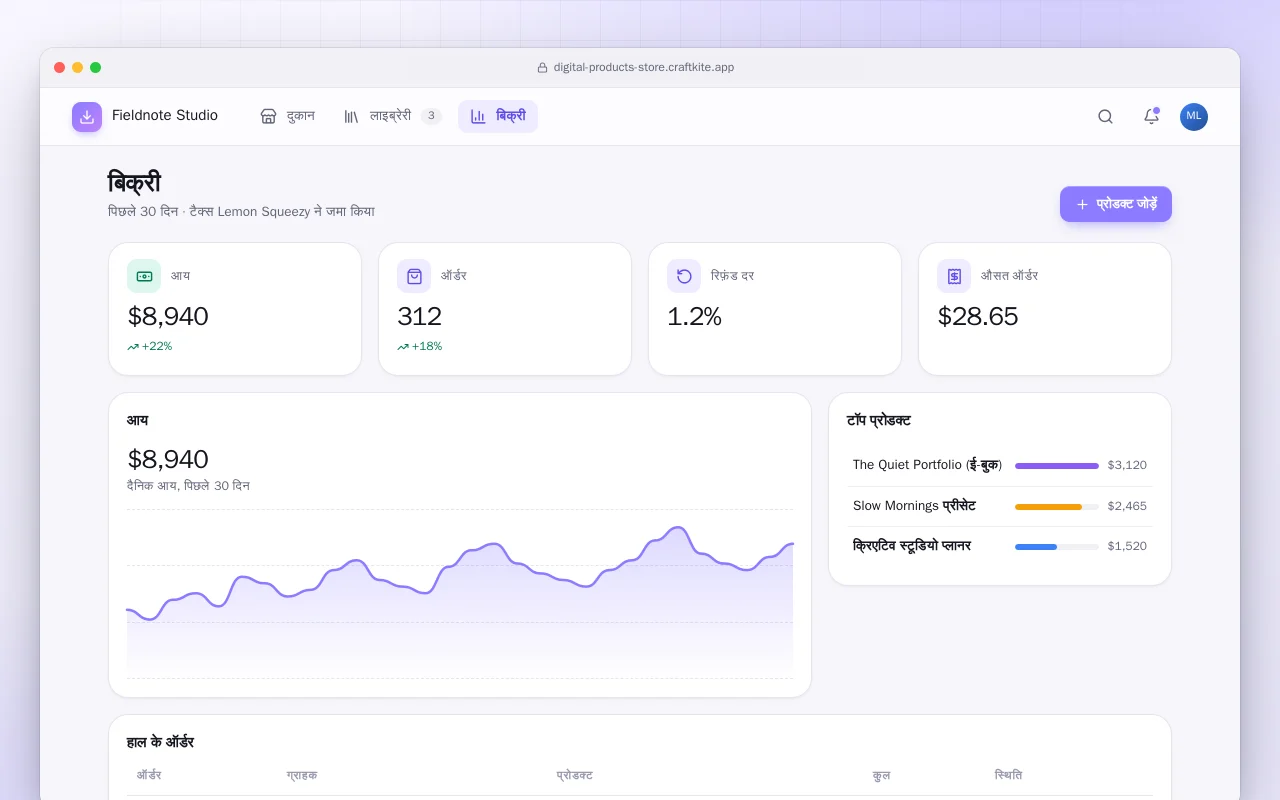This screenshot has height=800, width=1280.
Task: Click the orange bar for Slow Mornings प्रीसेट
Action: point(1049,506)
